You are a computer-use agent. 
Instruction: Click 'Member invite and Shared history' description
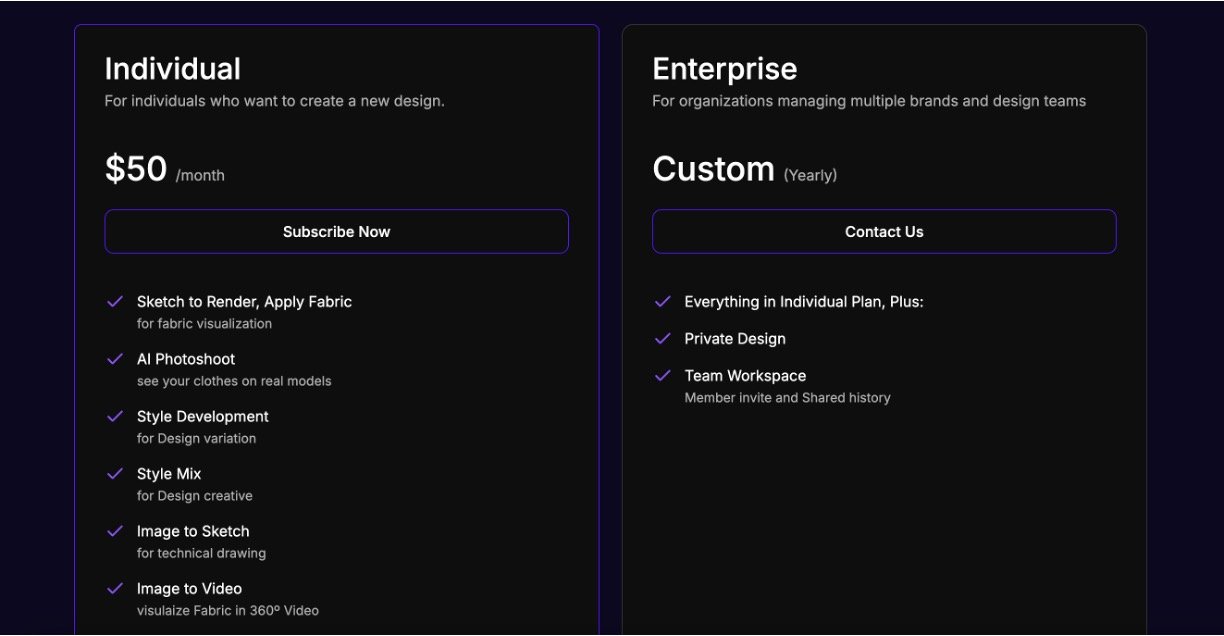coord(787,398)
